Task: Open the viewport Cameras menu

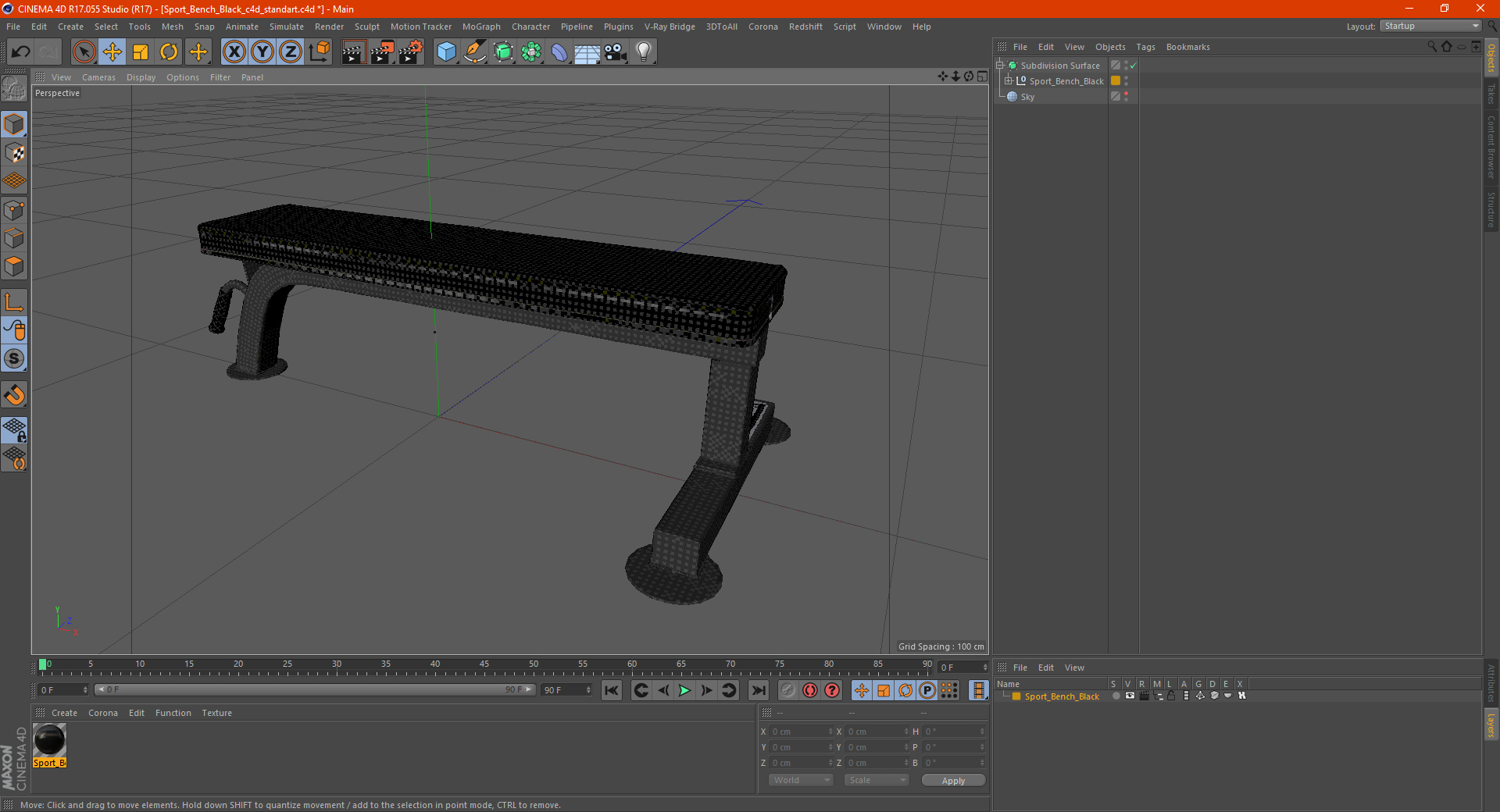Action: [x=98, y=77]
